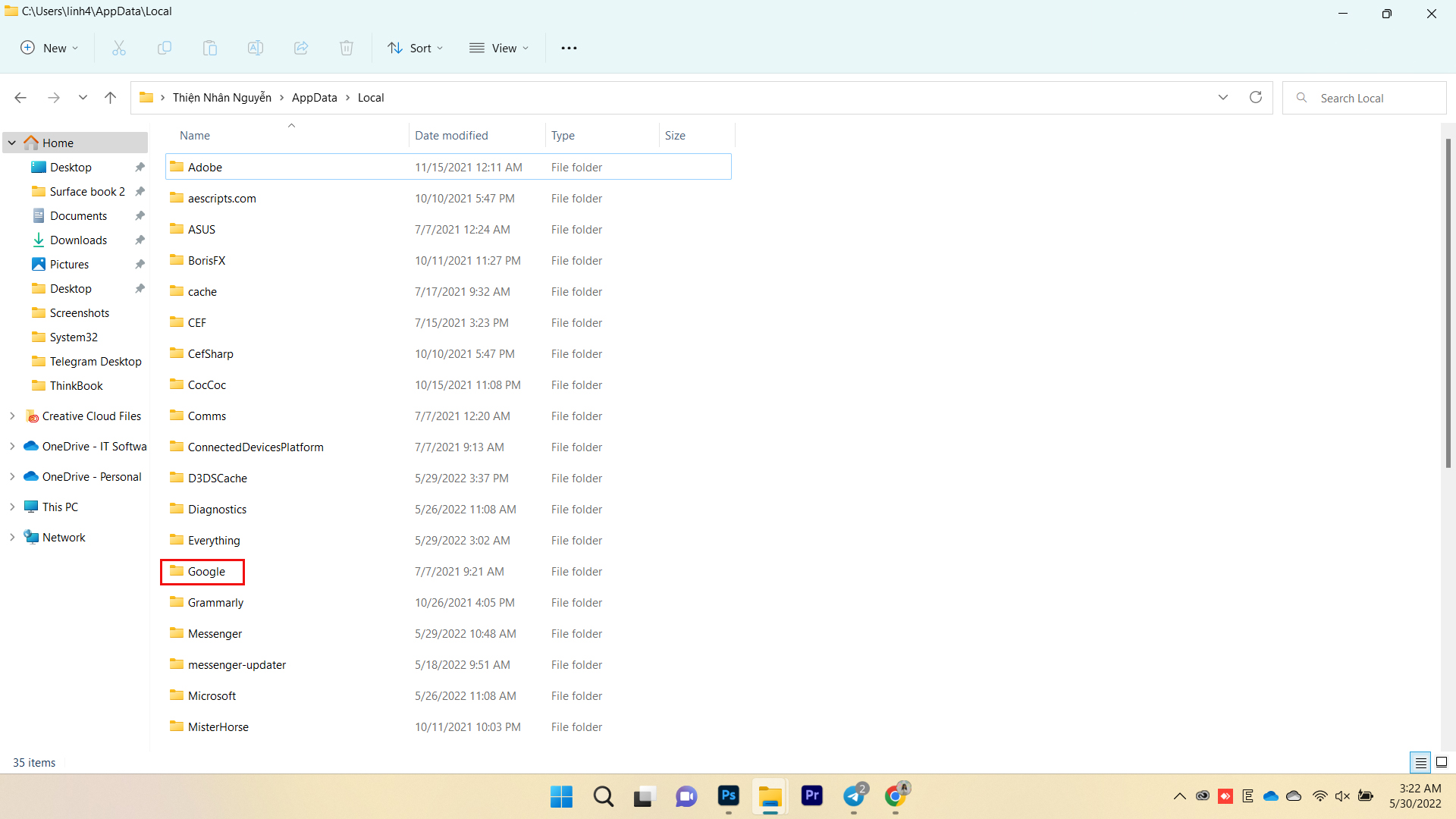Select Pictures in the sidebar

pyautogui.click(x=69, y=265)
